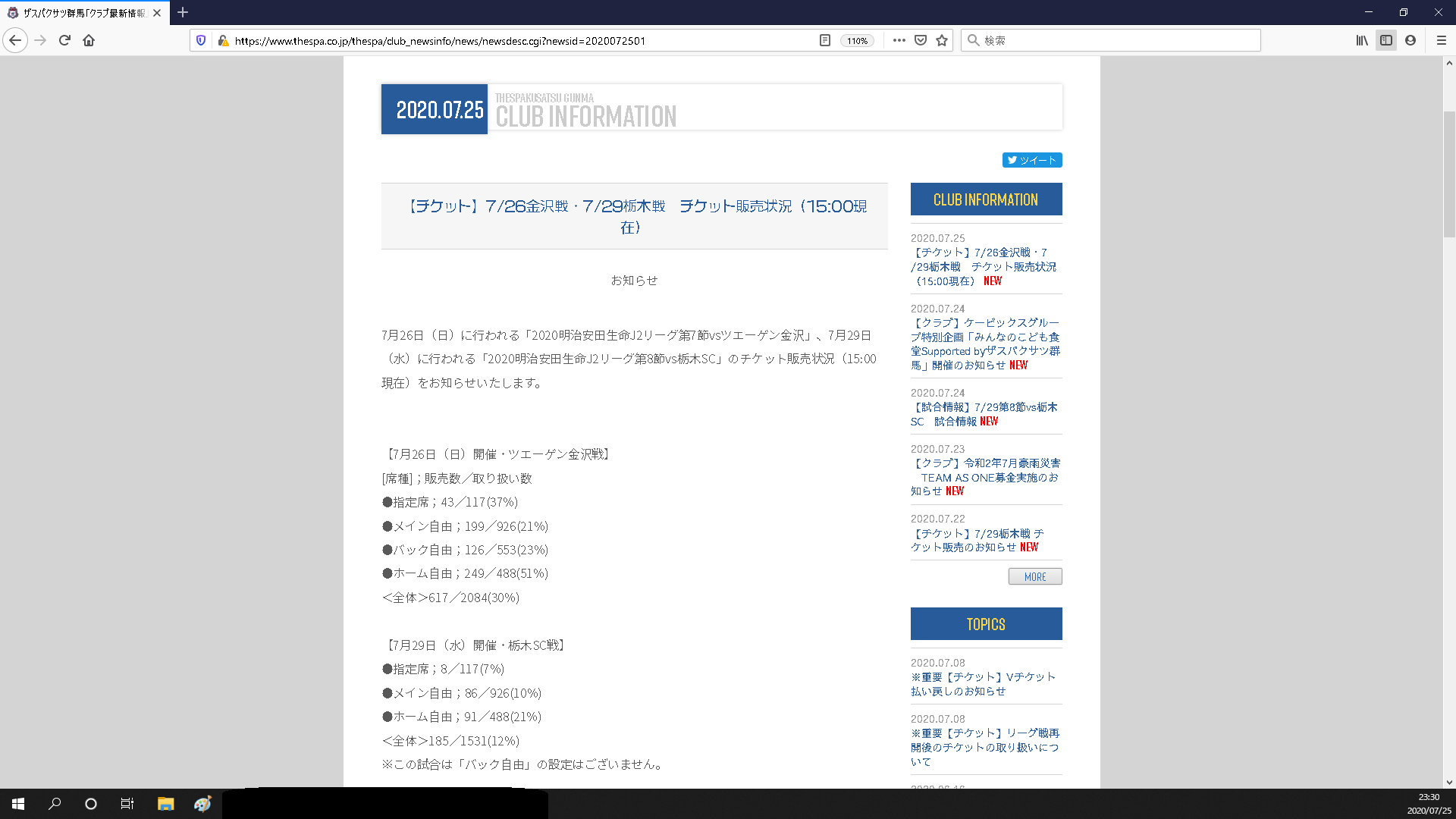
Task: Open the Windows Start menu
Action: click(x=18, y=804)
